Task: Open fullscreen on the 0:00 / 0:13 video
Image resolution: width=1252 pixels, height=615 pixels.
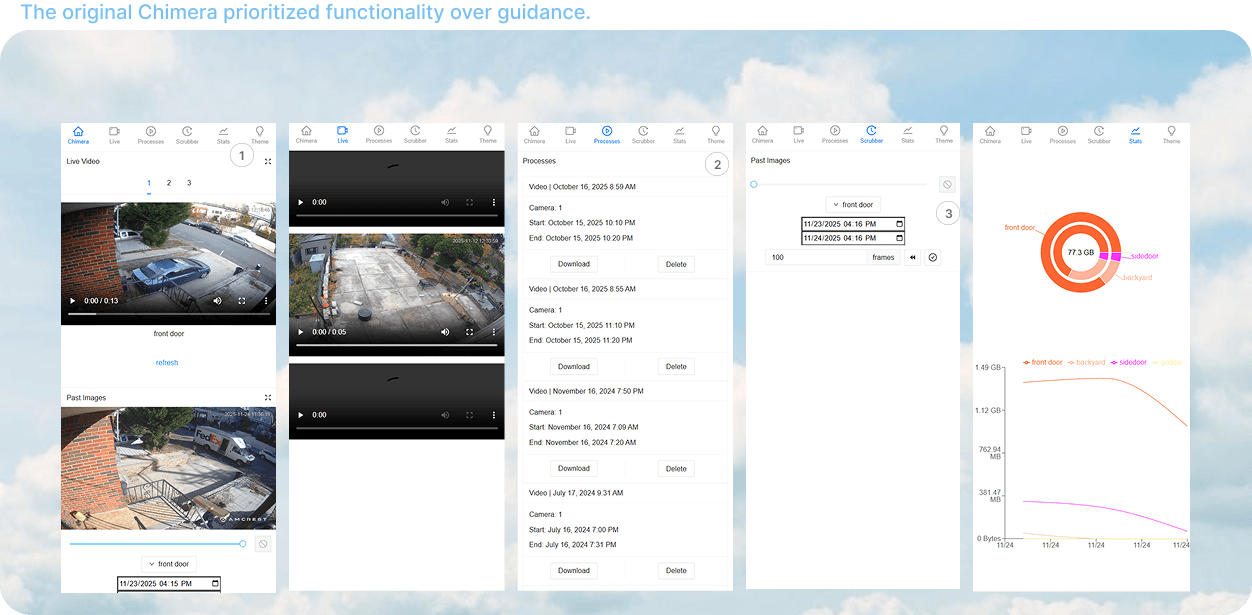Action: 241,300
